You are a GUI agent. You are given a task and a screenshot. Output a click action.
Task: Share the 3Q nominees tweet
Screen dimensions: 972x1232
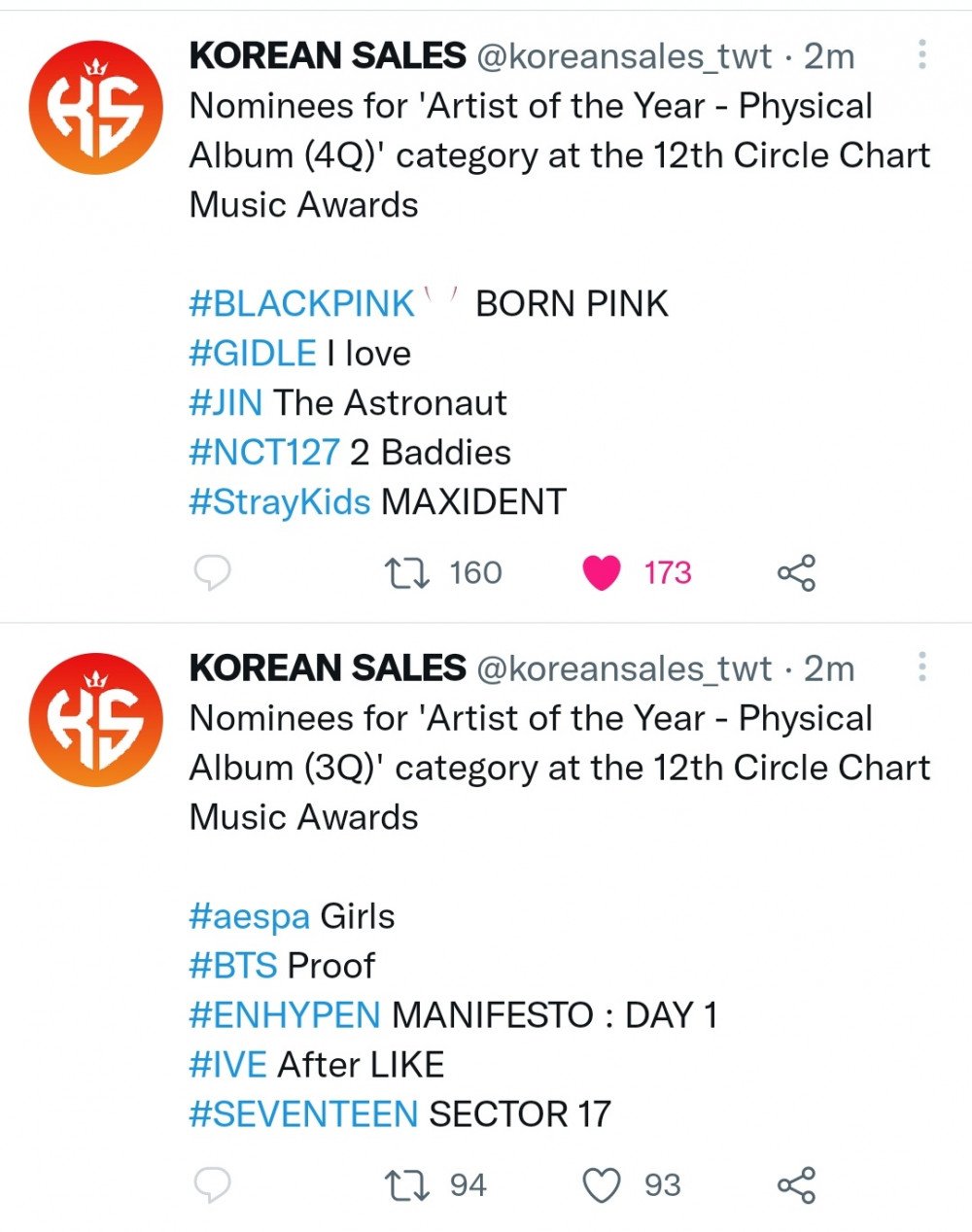click(x=796, y=1185)
